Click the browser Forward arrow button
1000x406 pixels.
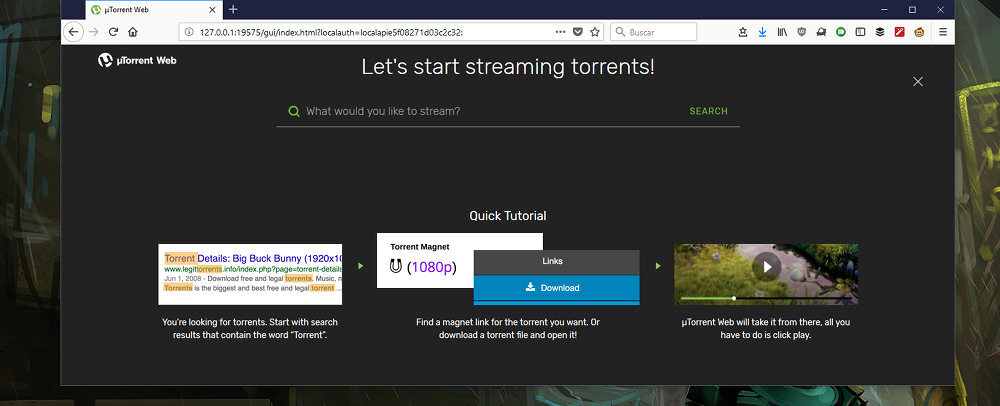(x=94, y=32)
